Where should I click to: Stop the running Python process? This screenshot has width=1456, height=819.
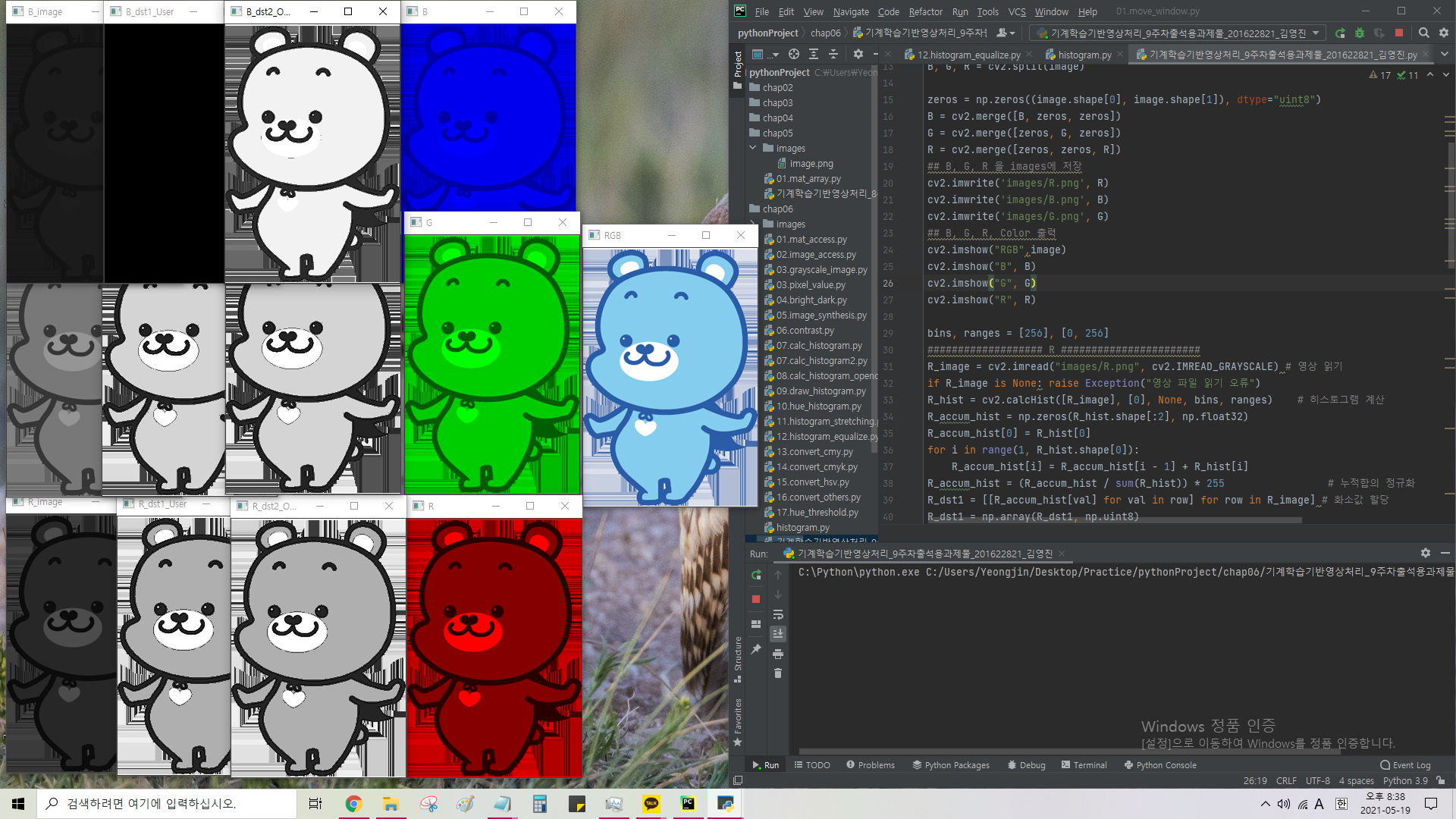click(x=755, y=599)
